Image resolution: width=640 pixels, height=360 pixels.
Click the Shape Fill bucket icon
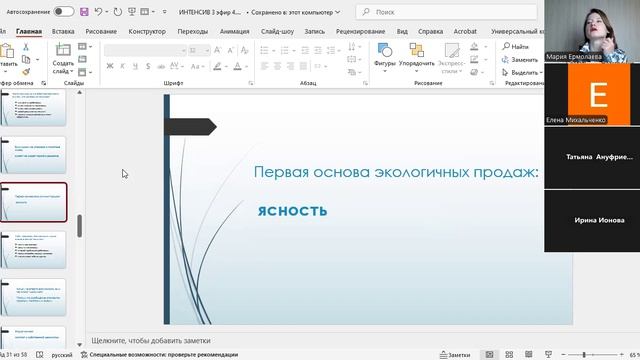tap(474, 47)
